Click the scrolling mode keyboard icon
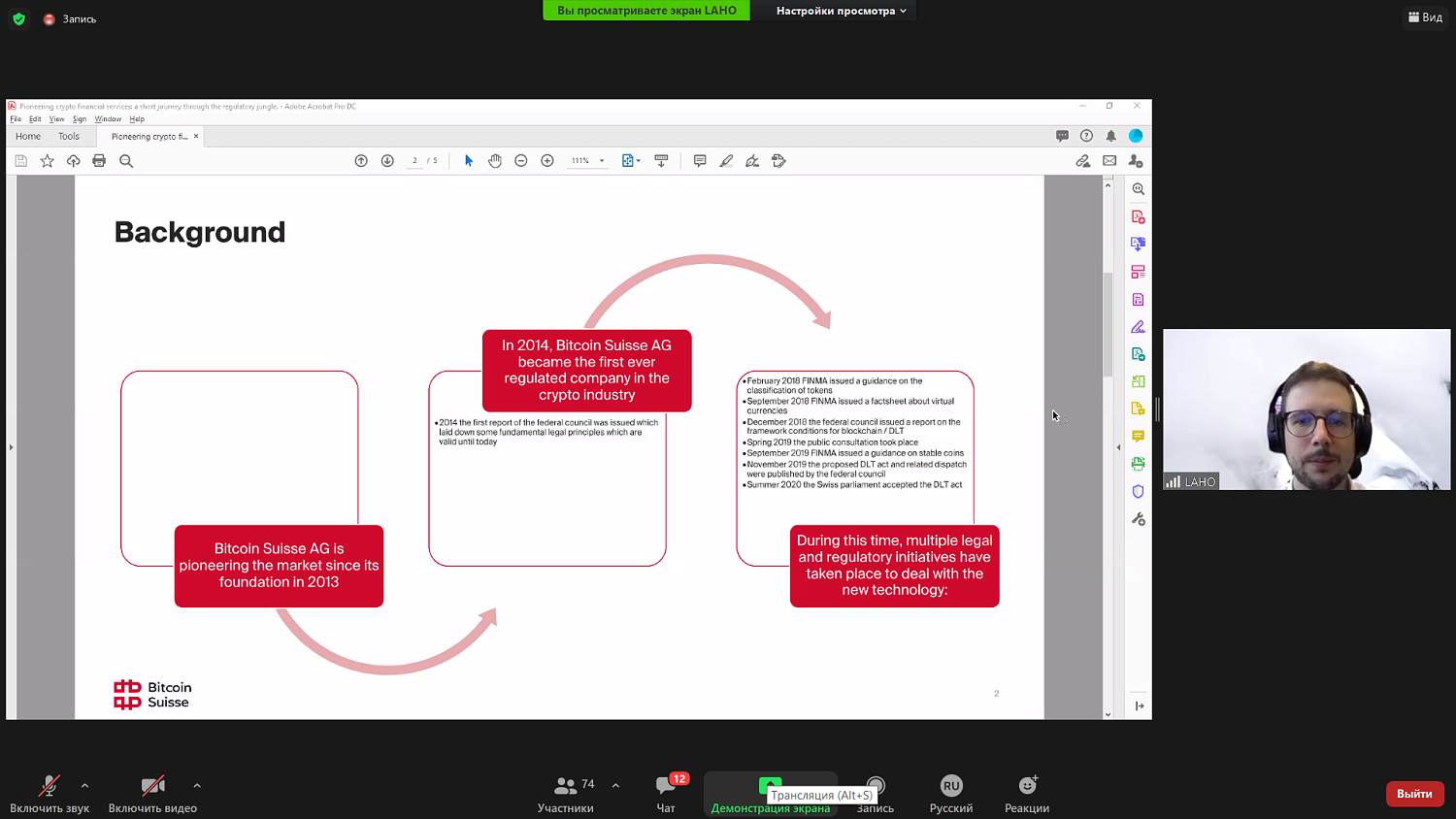 click(x=661, y=161)
